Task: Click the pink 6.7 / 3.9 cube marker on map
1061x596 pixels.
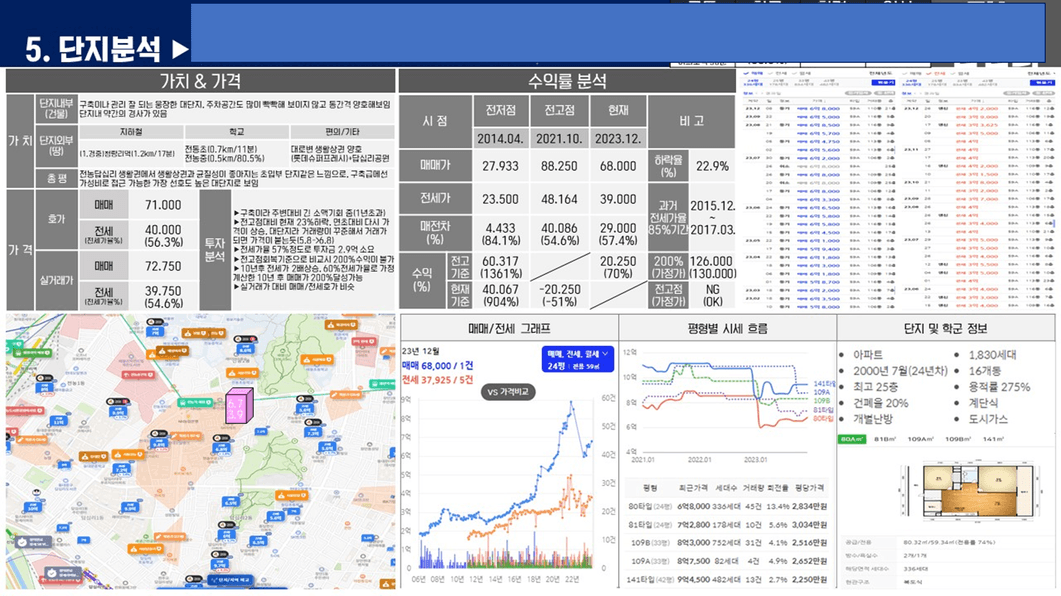Action: pos(238,407)
